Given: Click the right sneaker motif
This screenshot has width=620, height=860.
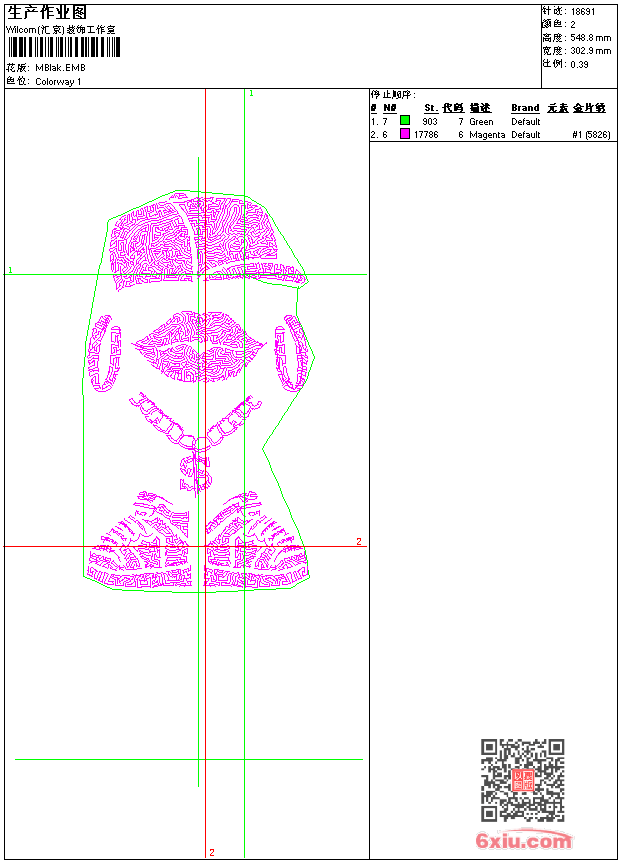Looking at the screenshot, I should click(256, 541).
